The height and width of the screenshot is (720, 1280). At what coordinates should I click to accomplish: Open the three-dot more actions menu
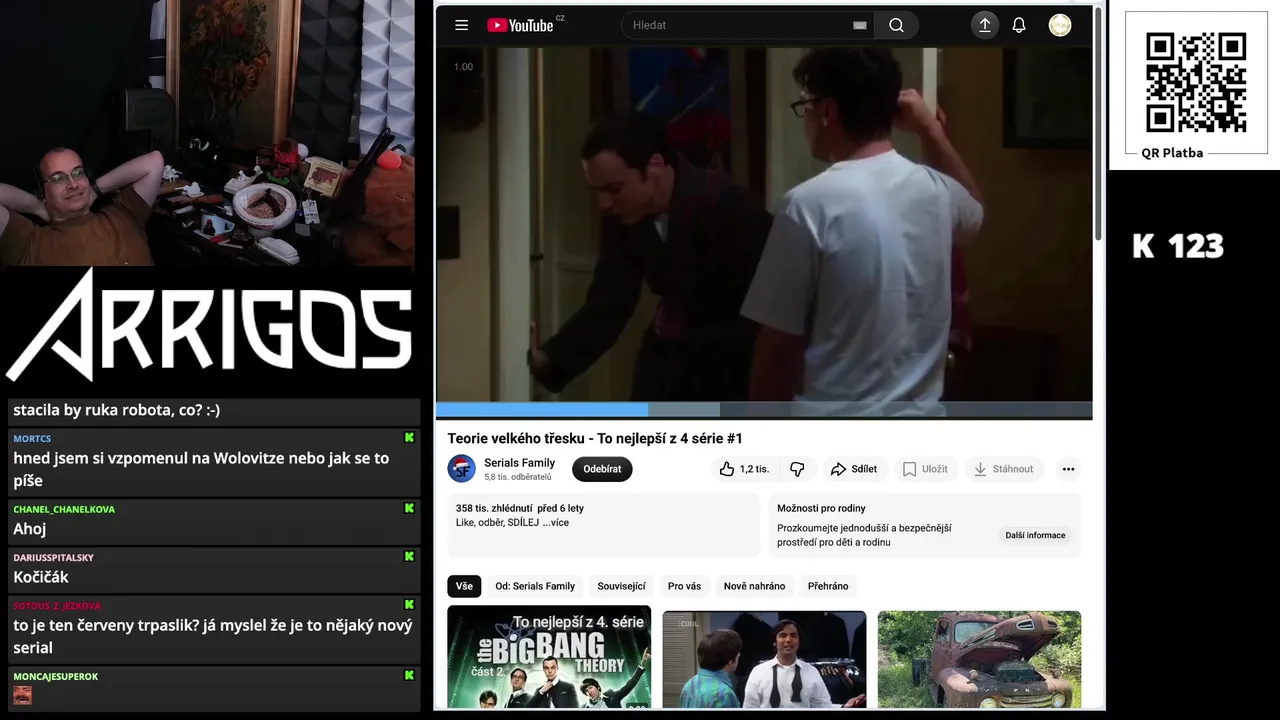1068,469
